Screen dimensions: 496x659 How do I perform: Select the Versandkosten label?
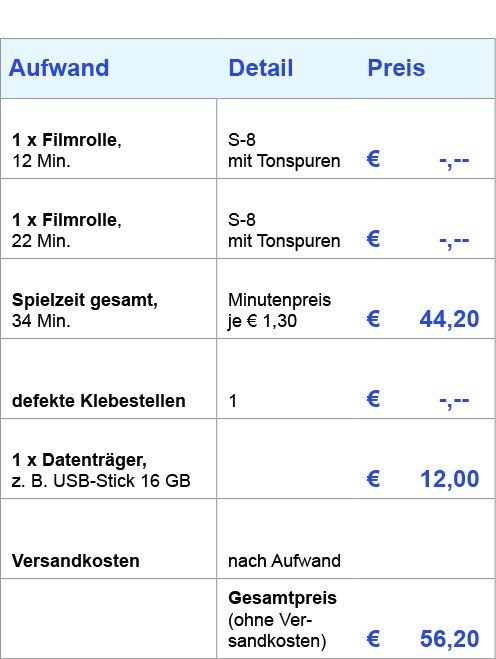coord(76,561)
